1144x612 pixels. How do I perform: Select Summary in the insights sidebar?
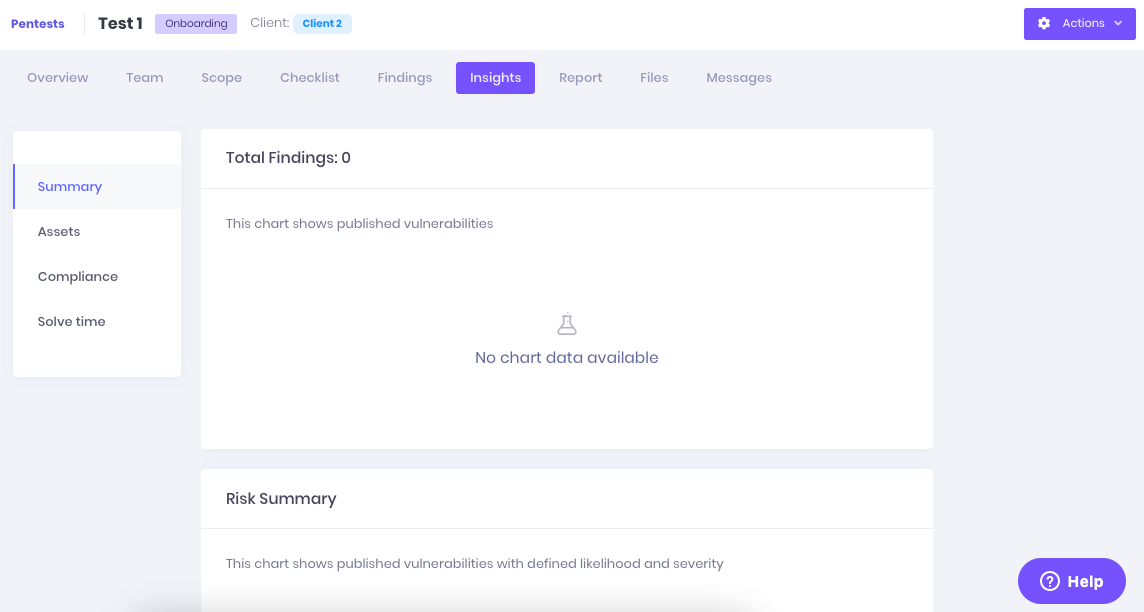pos(97,187)
